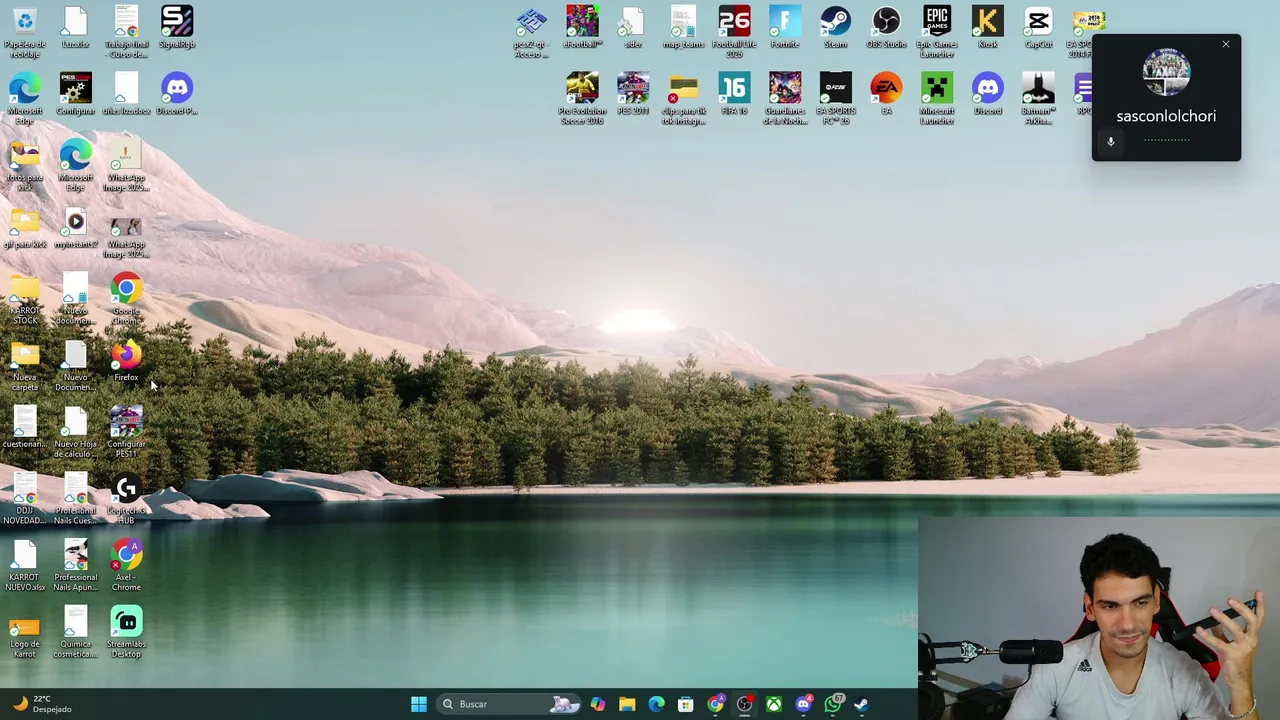Open the sider file icon
1280x720 pixels.
pyautogui.click(x=633, y=28)
